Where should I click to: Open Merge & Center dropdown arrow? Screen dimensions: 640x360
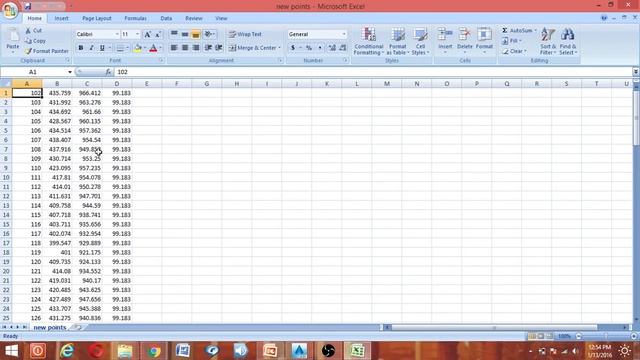coord(280,48)
